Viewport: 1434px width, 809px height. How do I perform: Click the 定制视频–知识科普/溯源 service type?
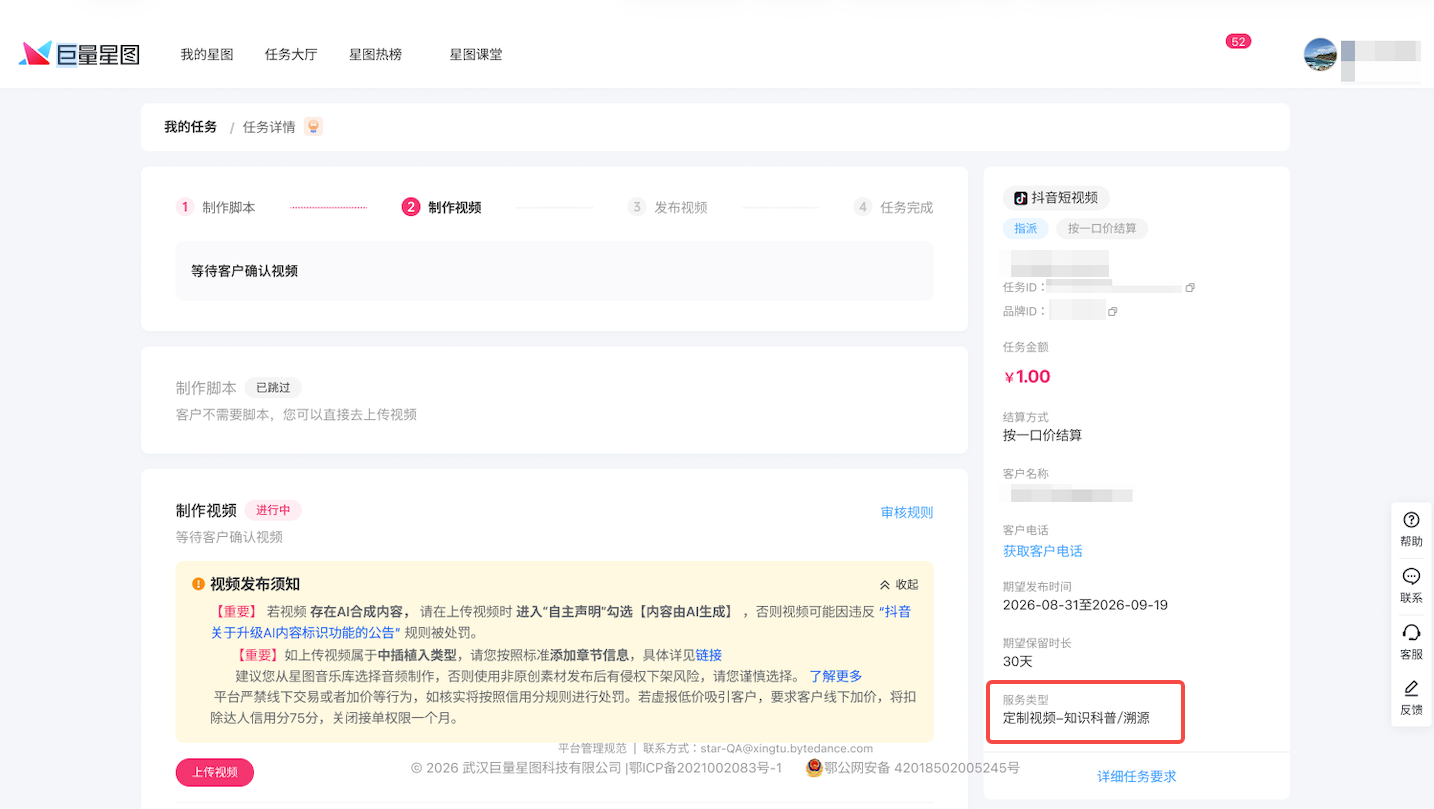[x=1076, y=718]
